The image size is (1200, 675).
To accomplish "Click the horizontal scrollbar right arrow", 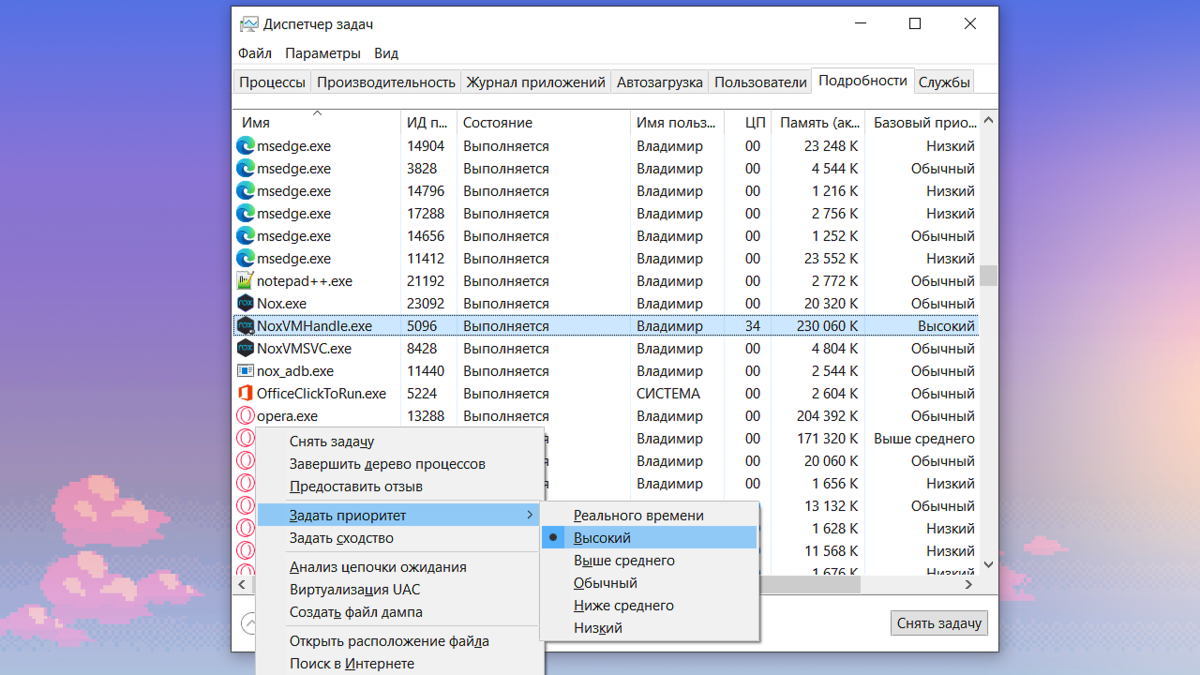I will coord(969,584).
